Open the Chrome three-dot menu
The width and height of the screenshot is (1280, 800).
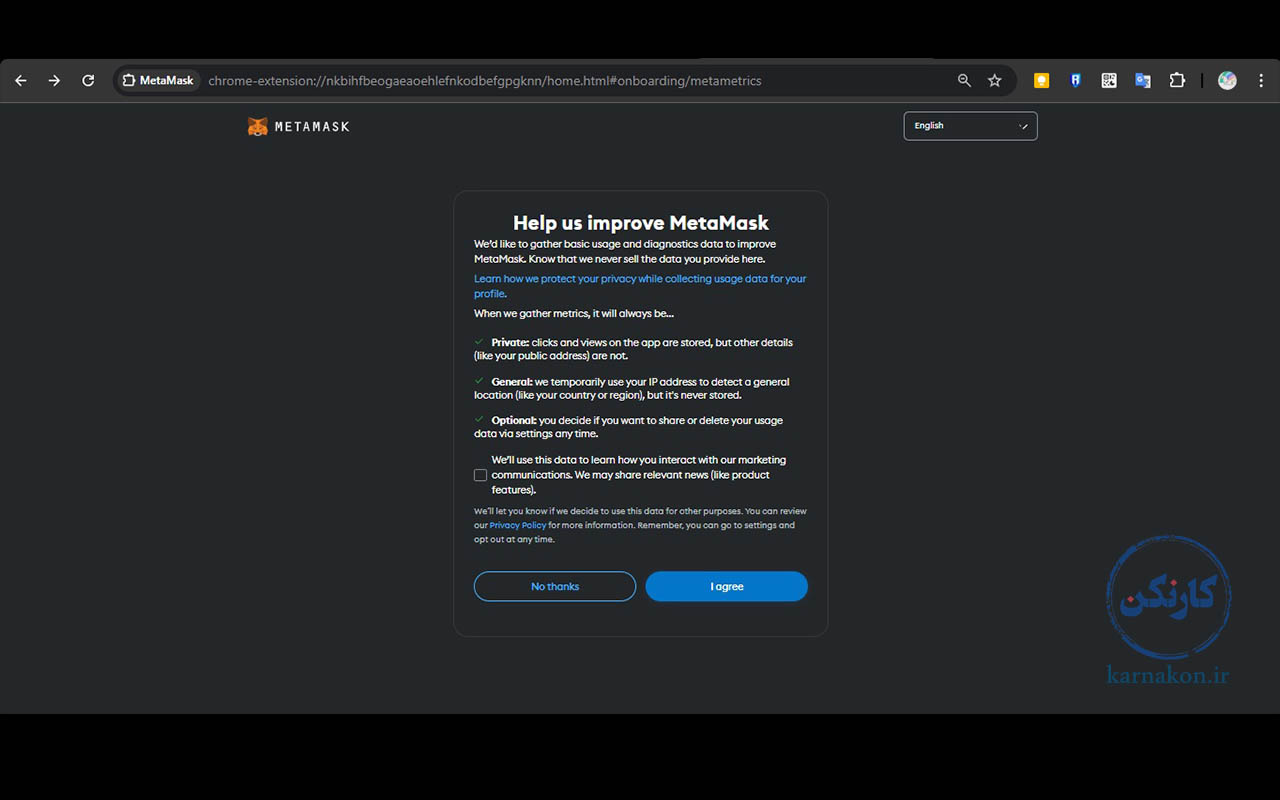pyautogui.click(x=1261, y=81)
